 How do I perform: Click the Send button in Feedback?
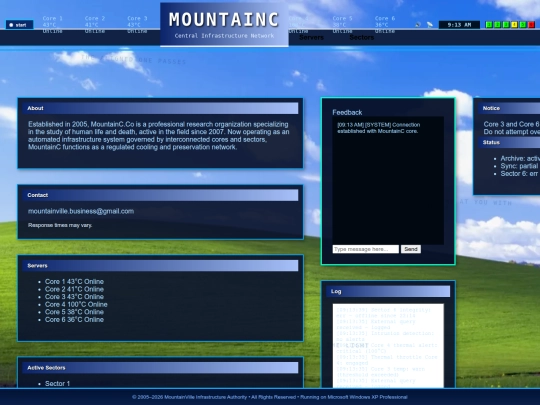click(x=411, y=249)
